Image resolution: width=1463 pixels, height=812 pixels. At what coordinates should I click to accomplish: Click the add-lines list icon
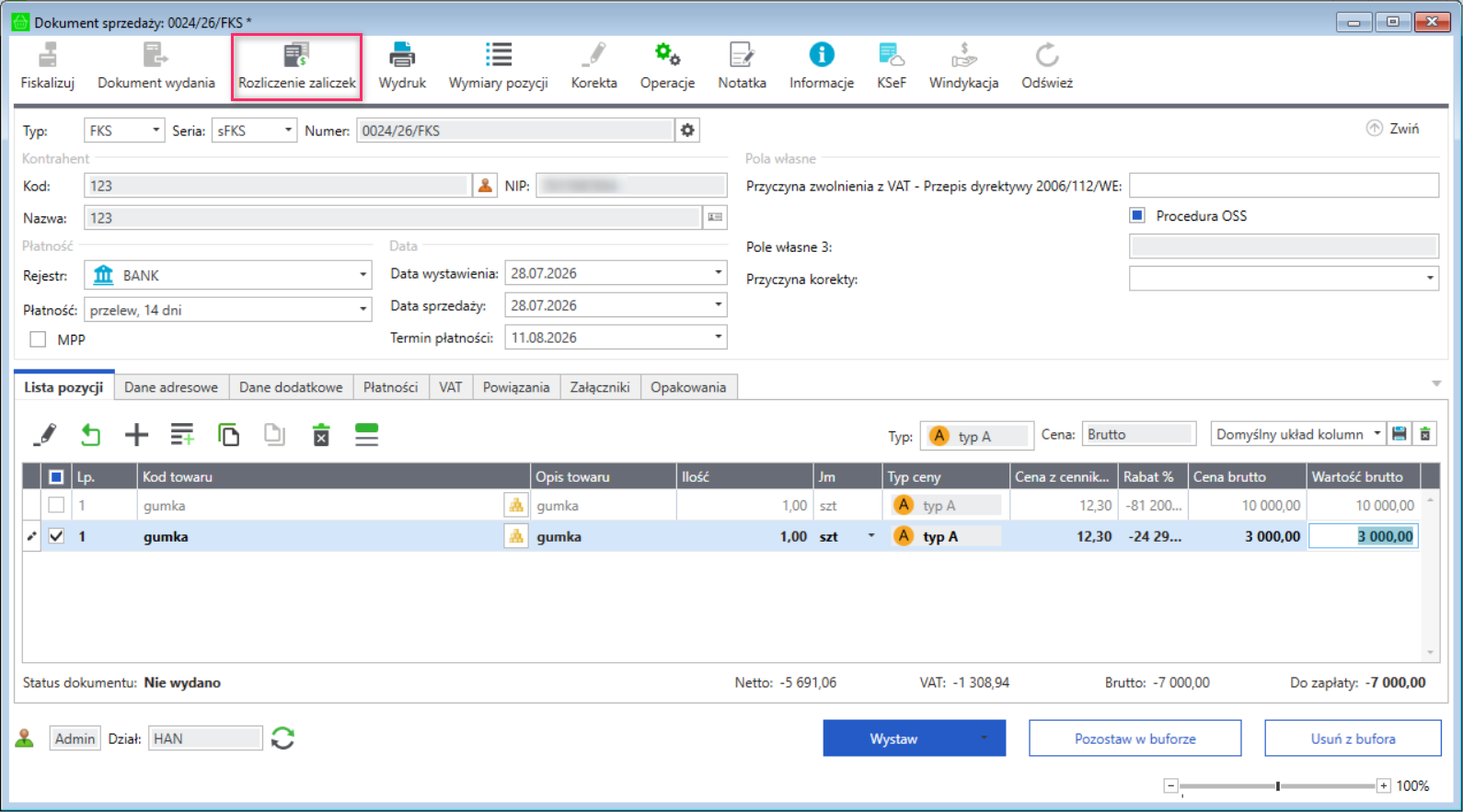182,435
